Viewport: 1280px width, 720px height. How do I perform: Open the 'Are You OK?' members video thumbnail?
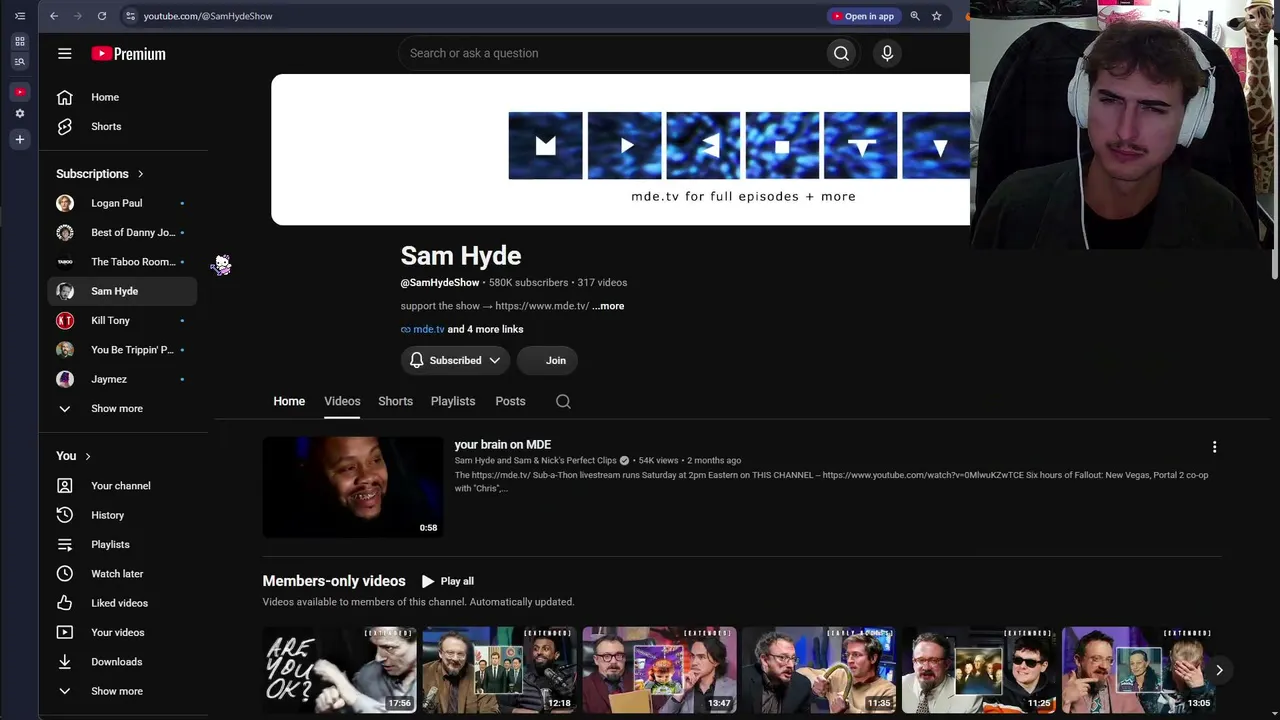tap(340, 670)
